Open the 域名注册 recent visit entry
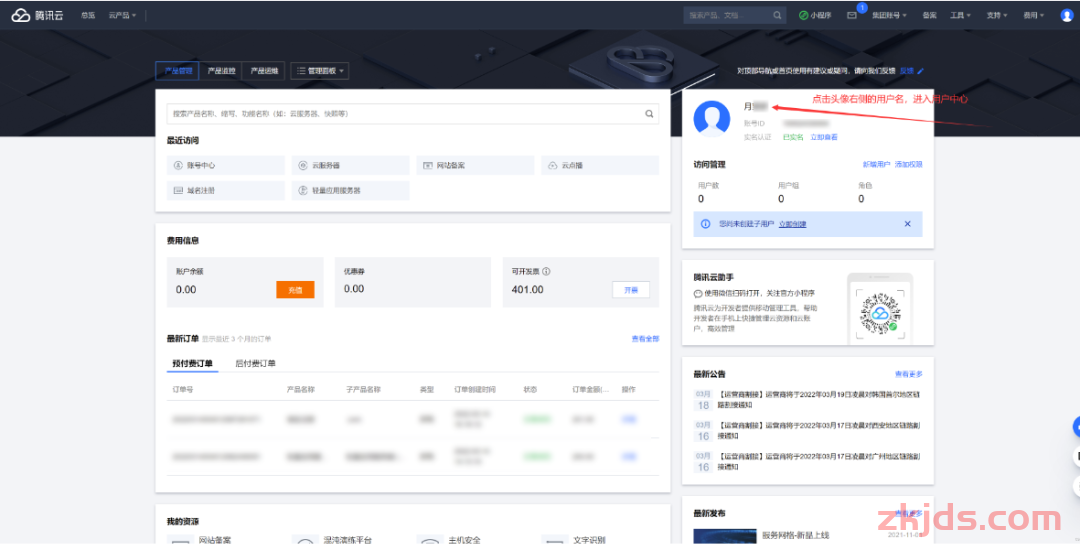 tap(226, 191)
